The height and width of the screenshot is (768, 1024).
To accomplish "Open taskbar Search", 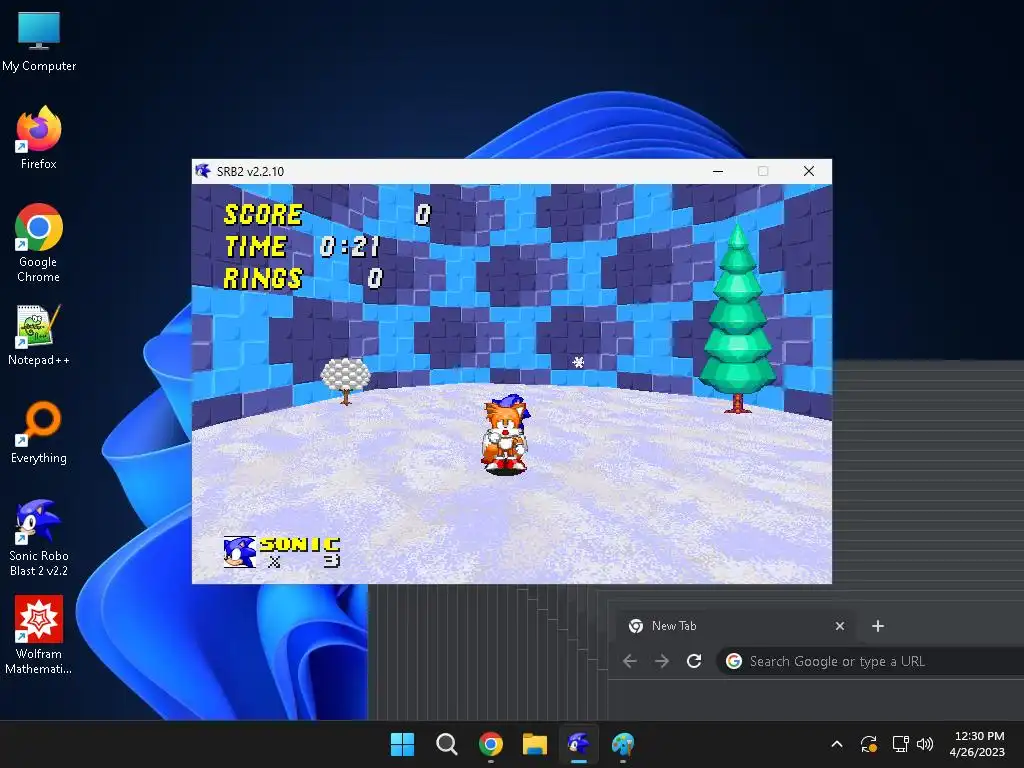I will (447, 744).
